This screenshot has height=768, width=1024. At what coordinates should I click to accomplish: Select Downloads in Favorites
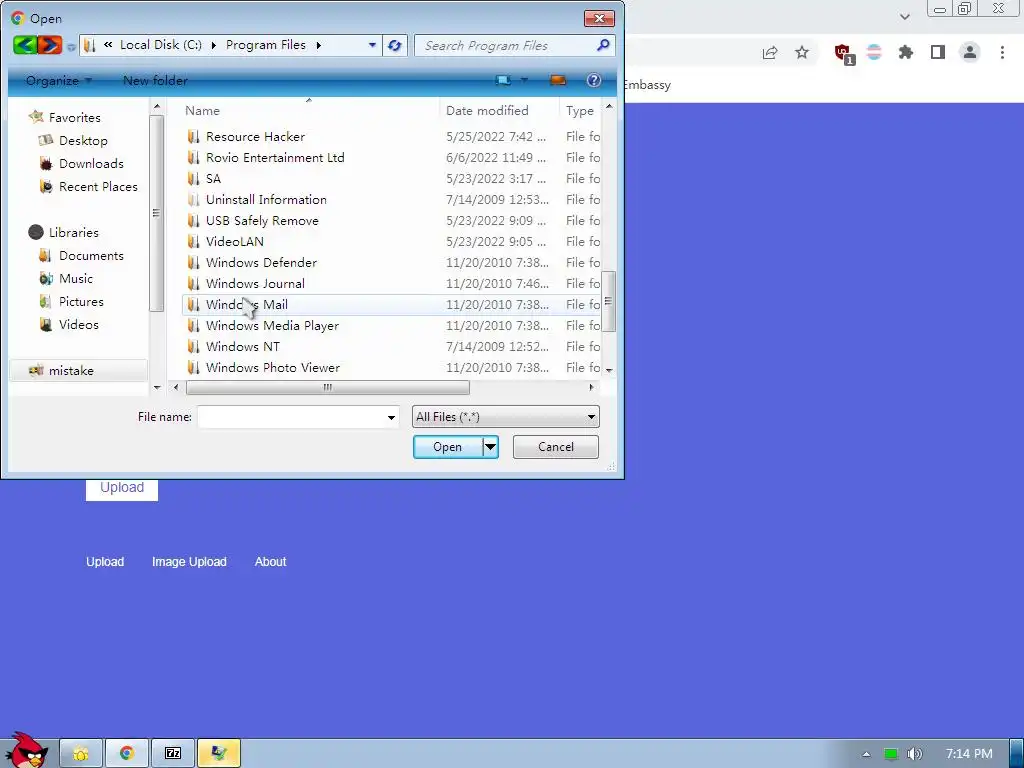[x=91, y=163]
